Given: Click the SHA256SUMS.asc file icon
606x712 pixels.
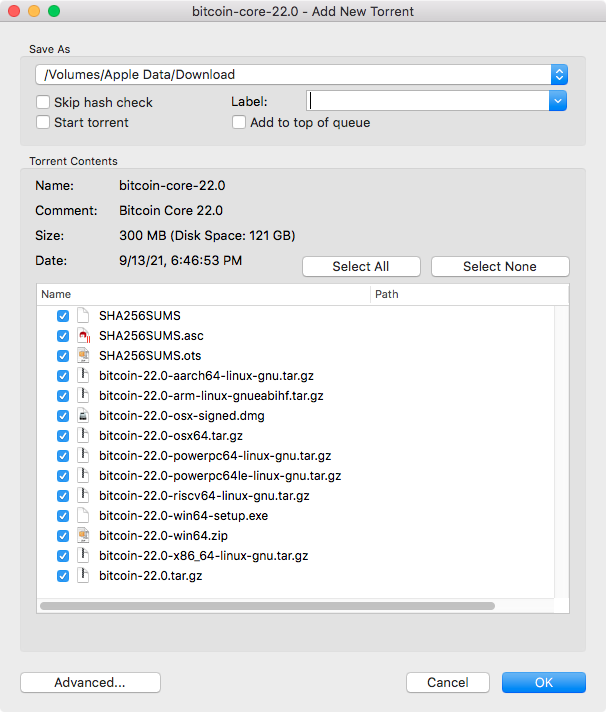Looking at the screenshot, I should click(83, 336).
